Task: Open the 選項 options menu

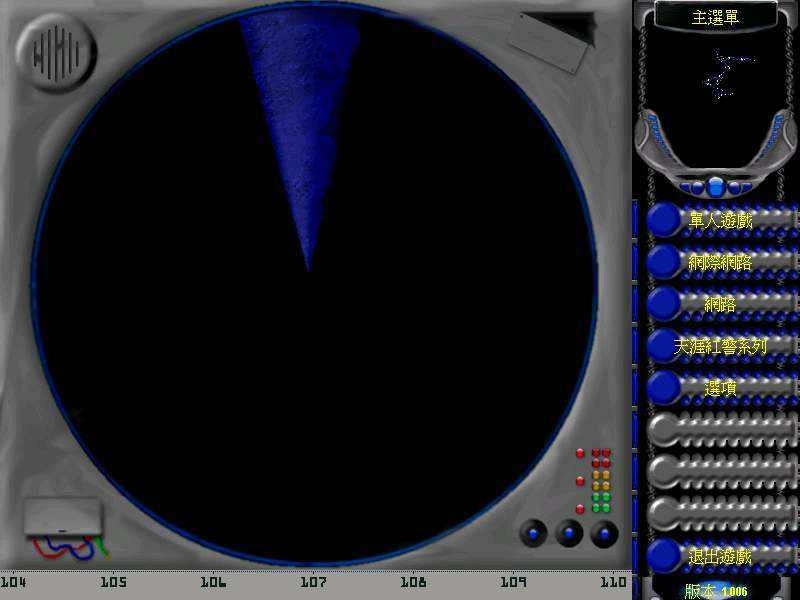Action: coord(720,388)
